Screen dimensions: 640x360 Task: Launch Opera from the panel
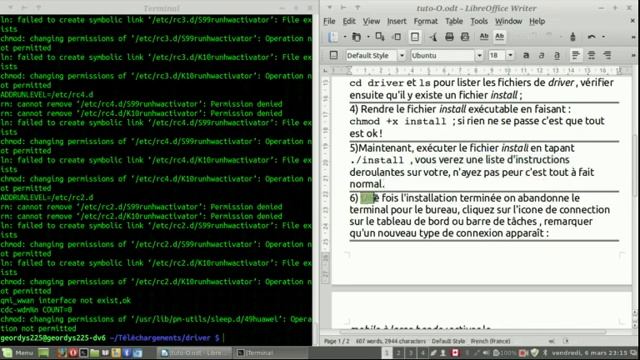point(73,353)
